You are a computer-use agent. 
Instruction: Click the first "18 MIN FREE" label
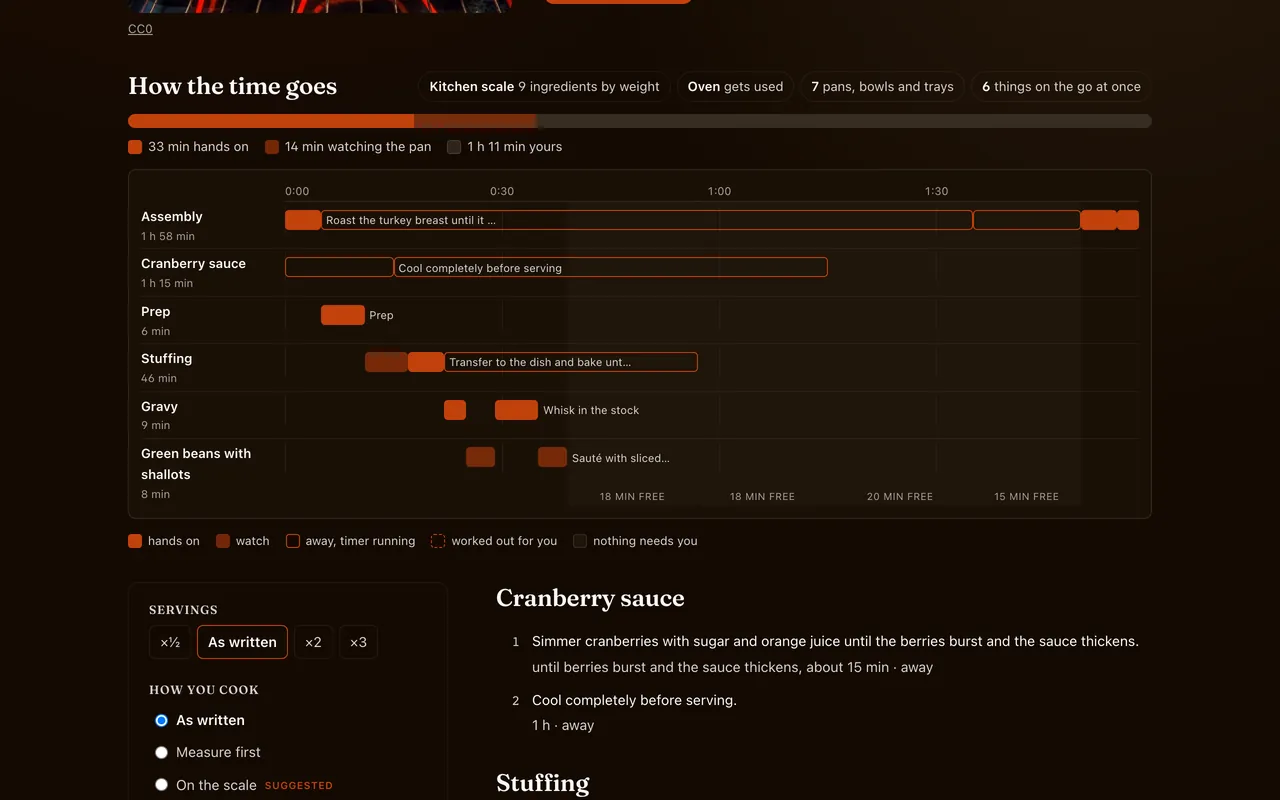pos(632,496)
